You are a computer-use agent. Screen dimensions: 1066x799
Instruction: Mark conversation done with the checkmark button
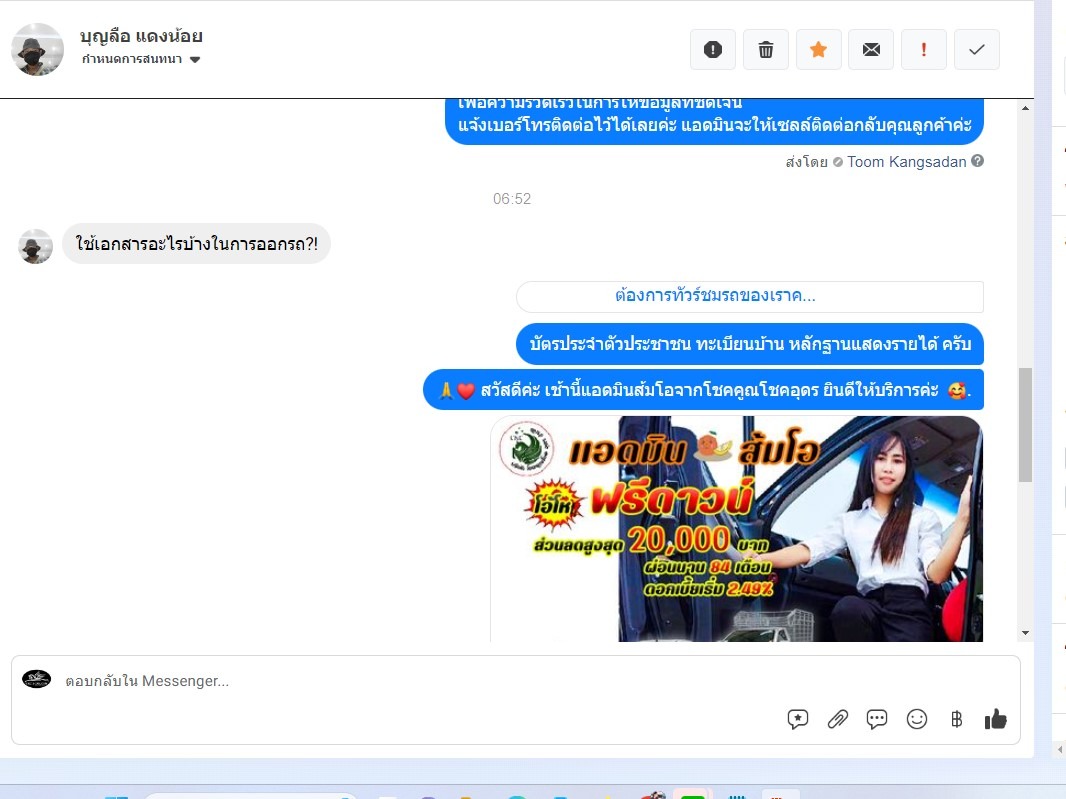977,50
